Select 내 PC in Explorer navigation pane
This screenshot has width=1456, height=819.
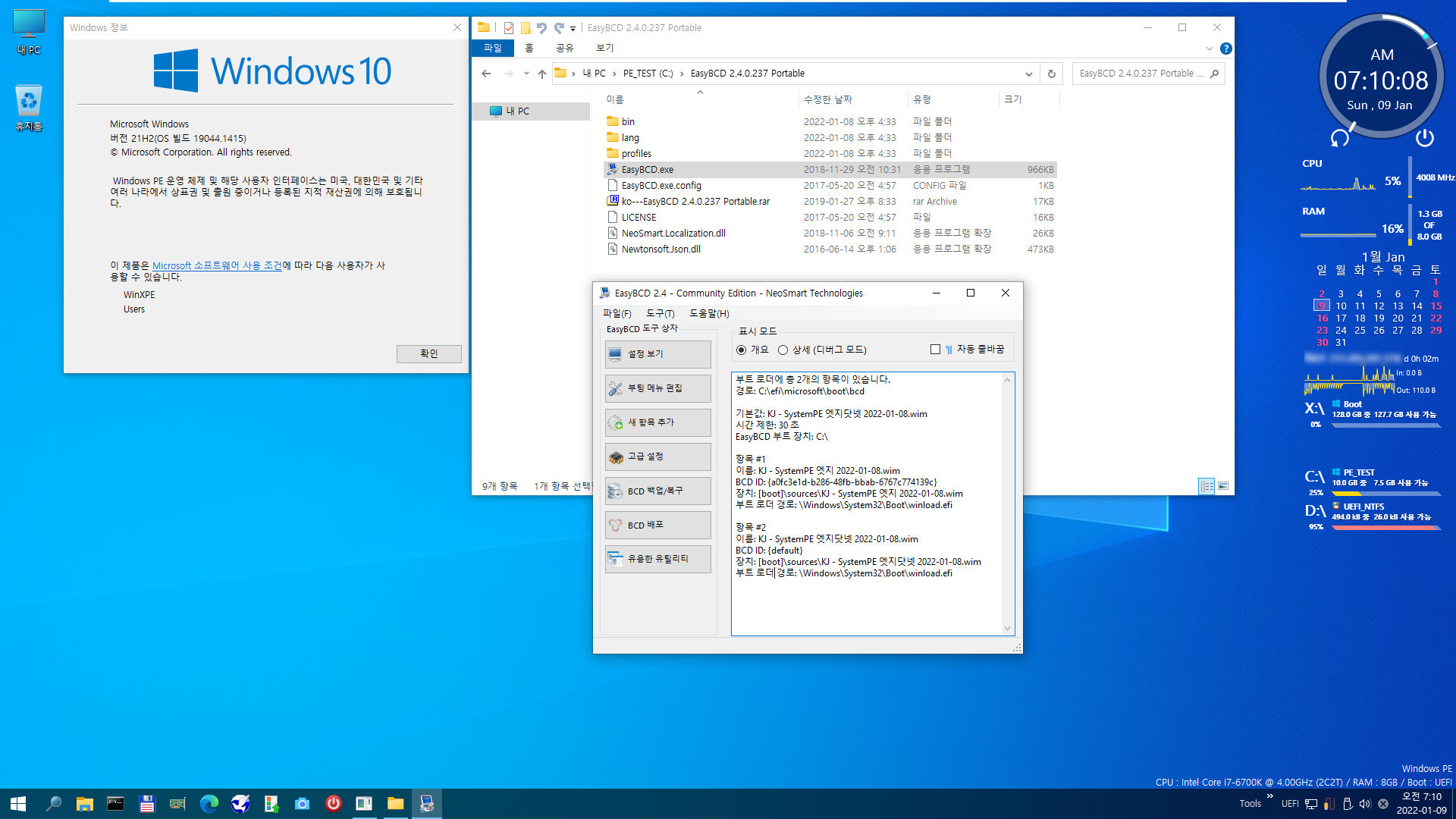(531, 111)
